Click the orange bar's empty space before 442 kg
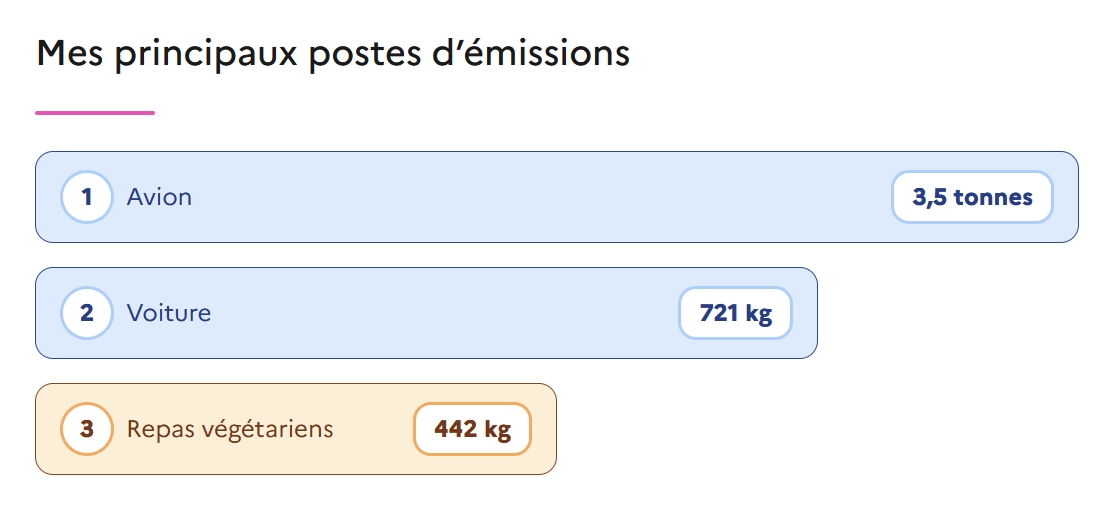The image size is (1102, 514). pyautogui.click(x=375, y=429)
